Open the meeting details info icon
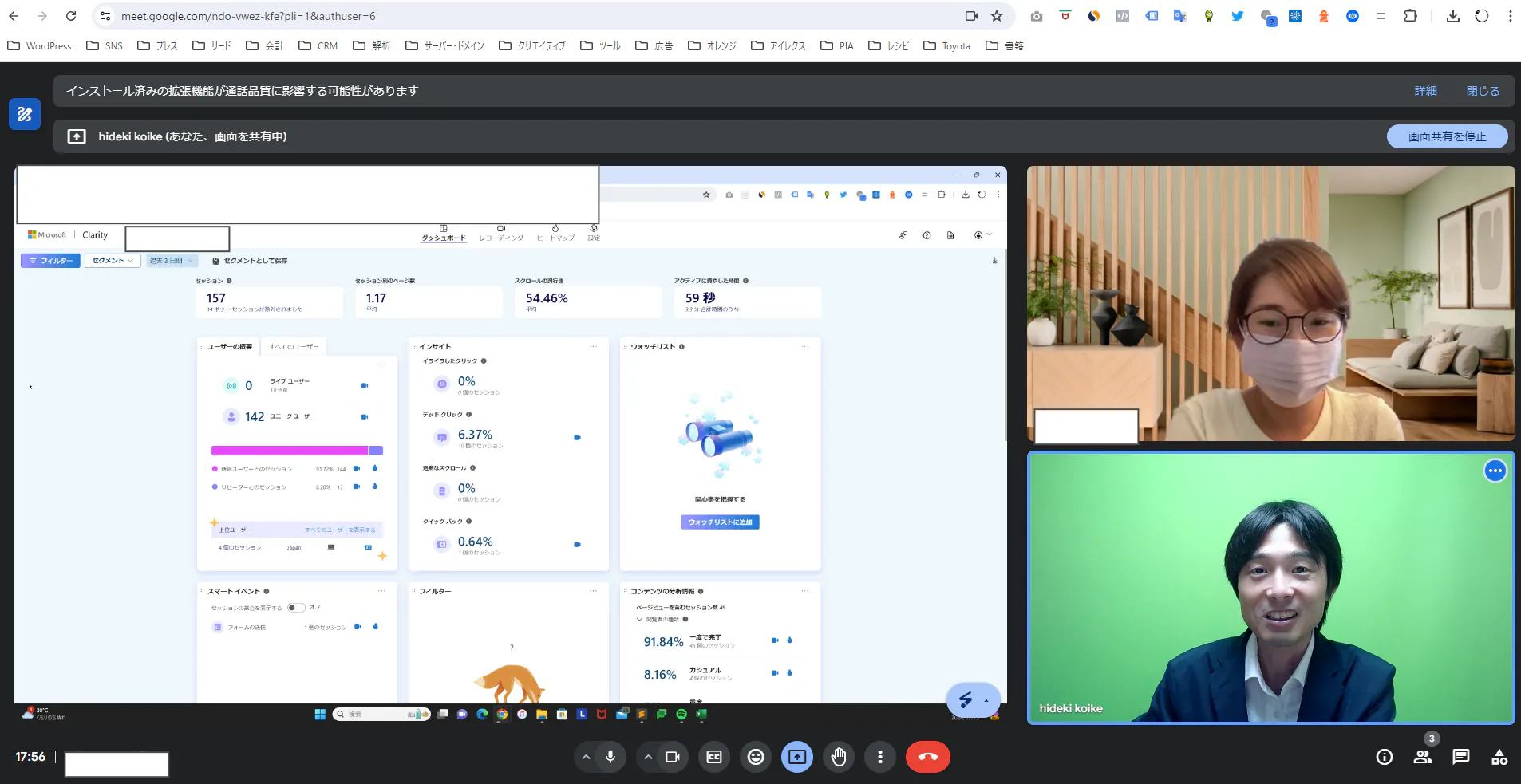 pos(1385,757)
